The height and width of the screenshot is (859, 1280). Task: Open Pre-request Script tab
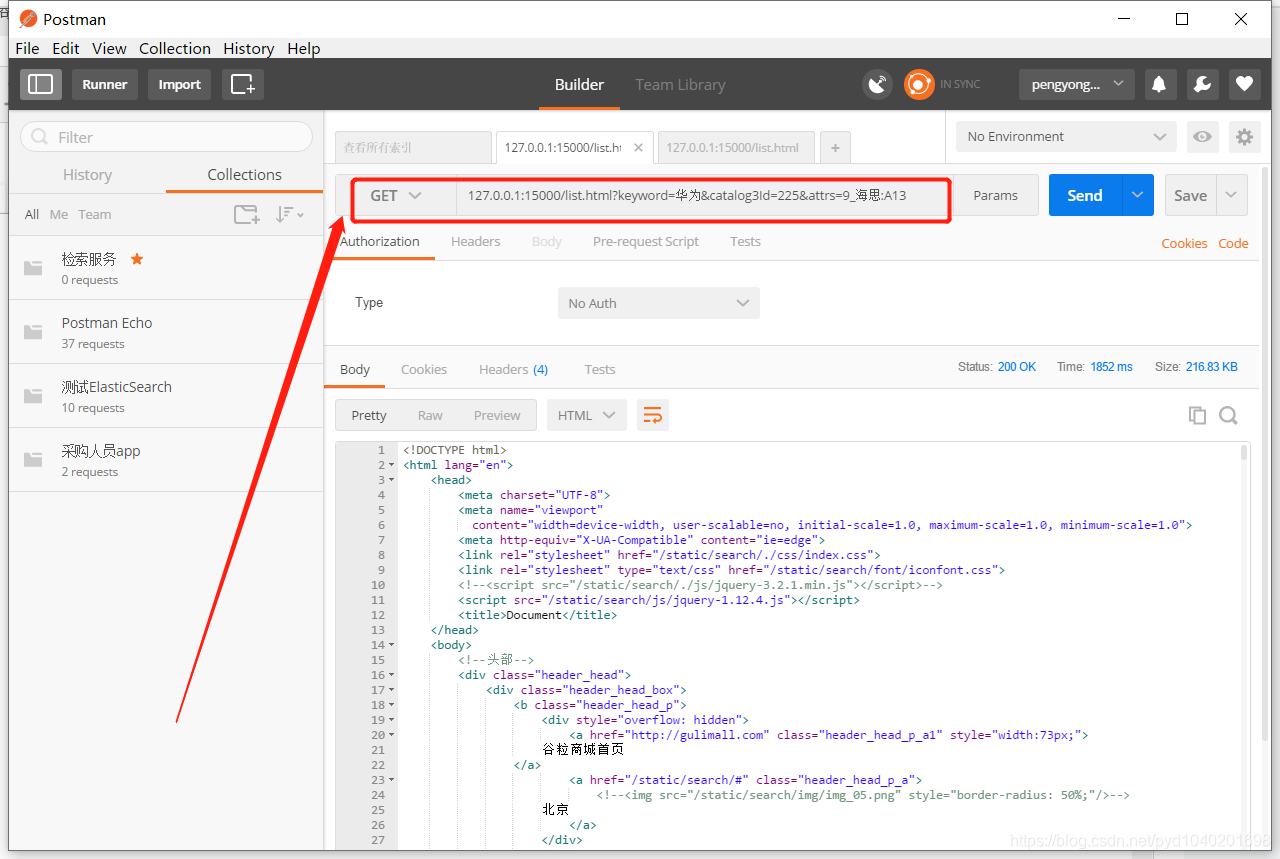pyautogui.click(x=646, y=241)
